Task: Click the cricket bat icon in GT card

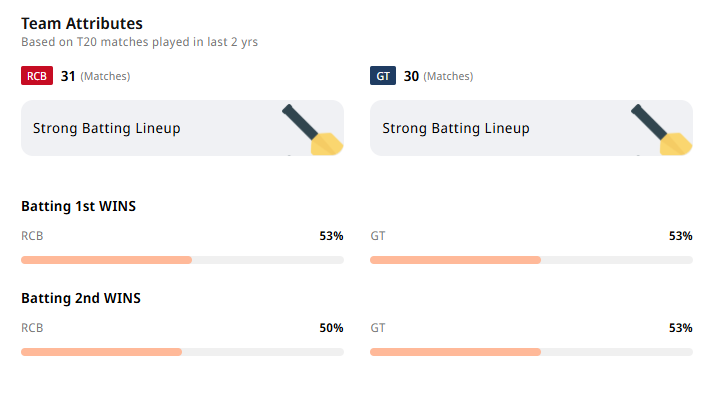Action: point(662,130)
